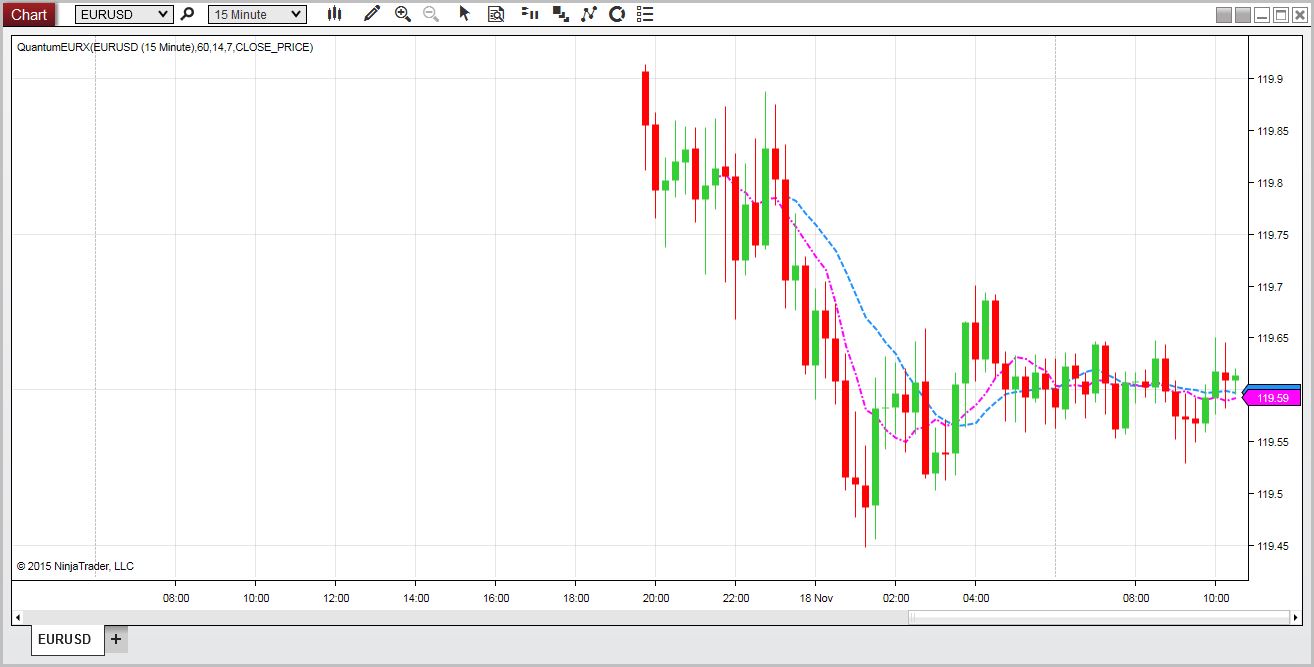
Task: Open the Chart menu button
Action: pos(28,14)
